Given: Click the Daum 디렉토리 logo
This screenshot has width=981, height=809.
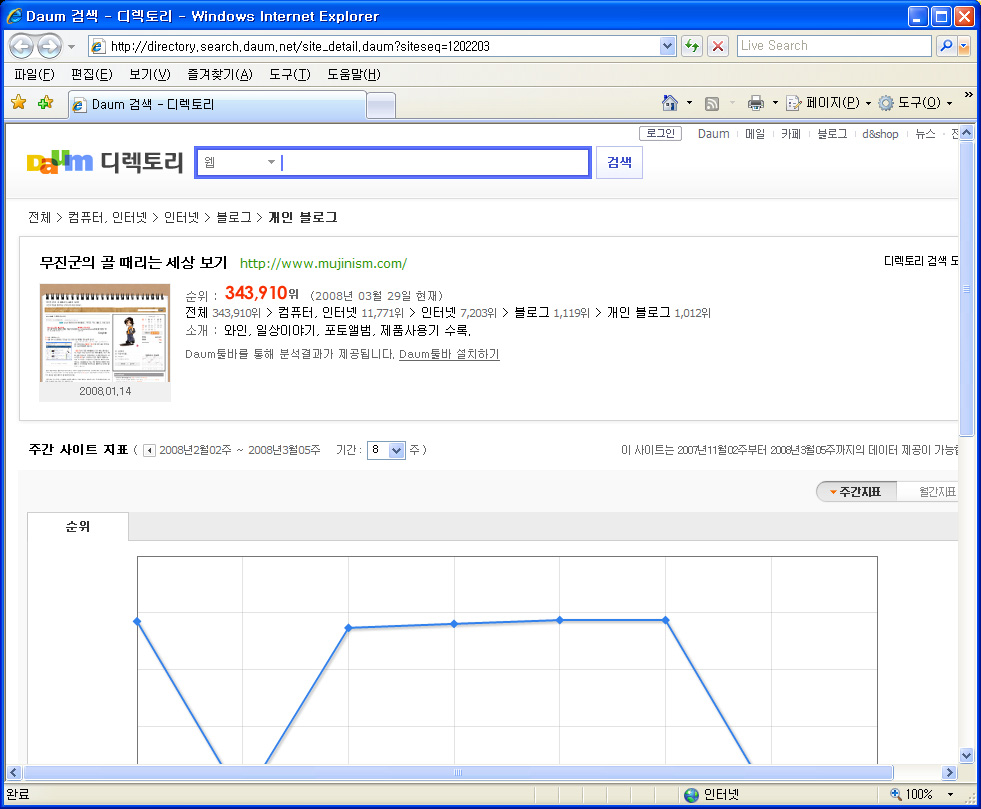Looking at the screenshot, I should coord(104,162).
